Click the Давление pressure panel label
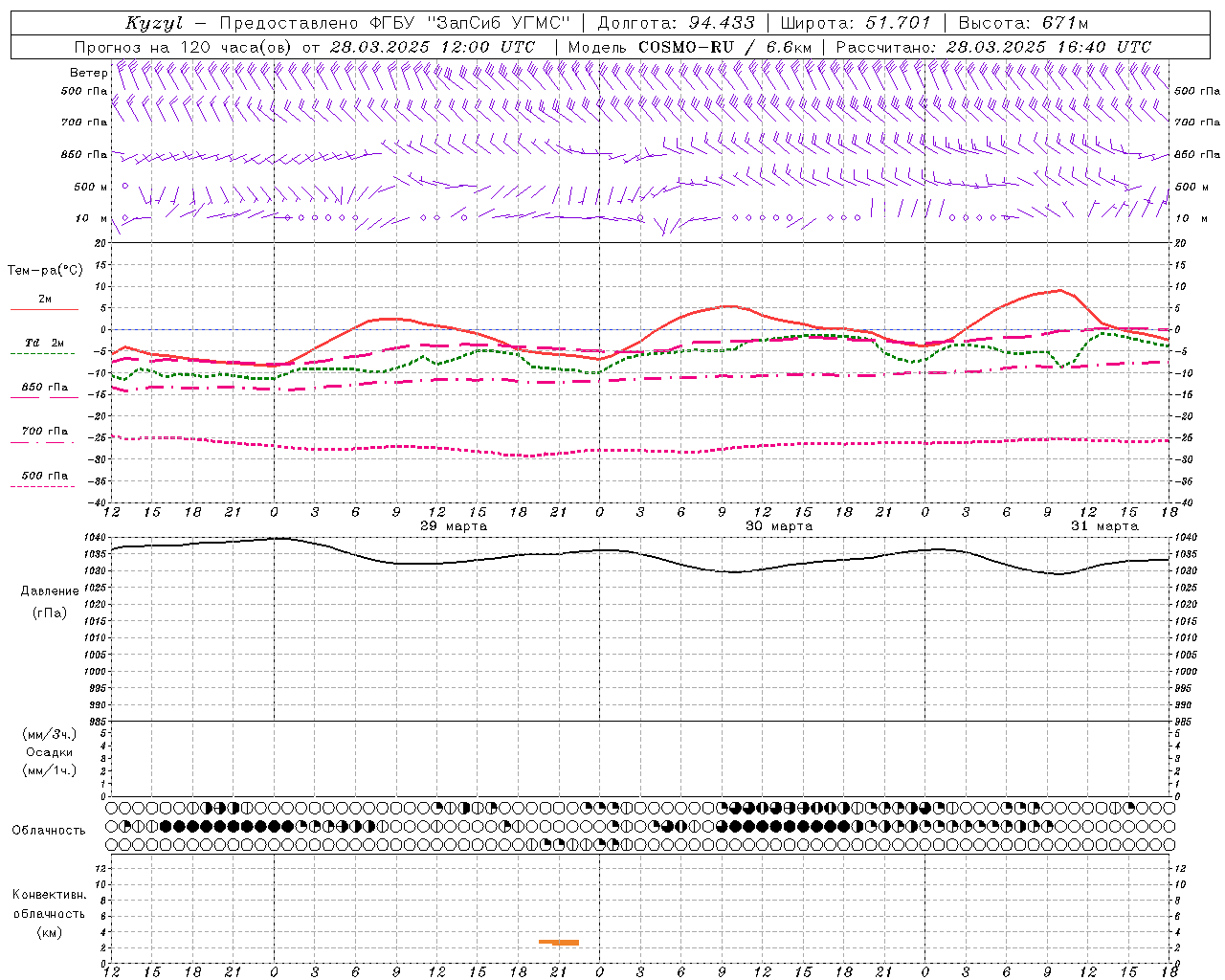 pyautogui.click(x=50, y=590)
